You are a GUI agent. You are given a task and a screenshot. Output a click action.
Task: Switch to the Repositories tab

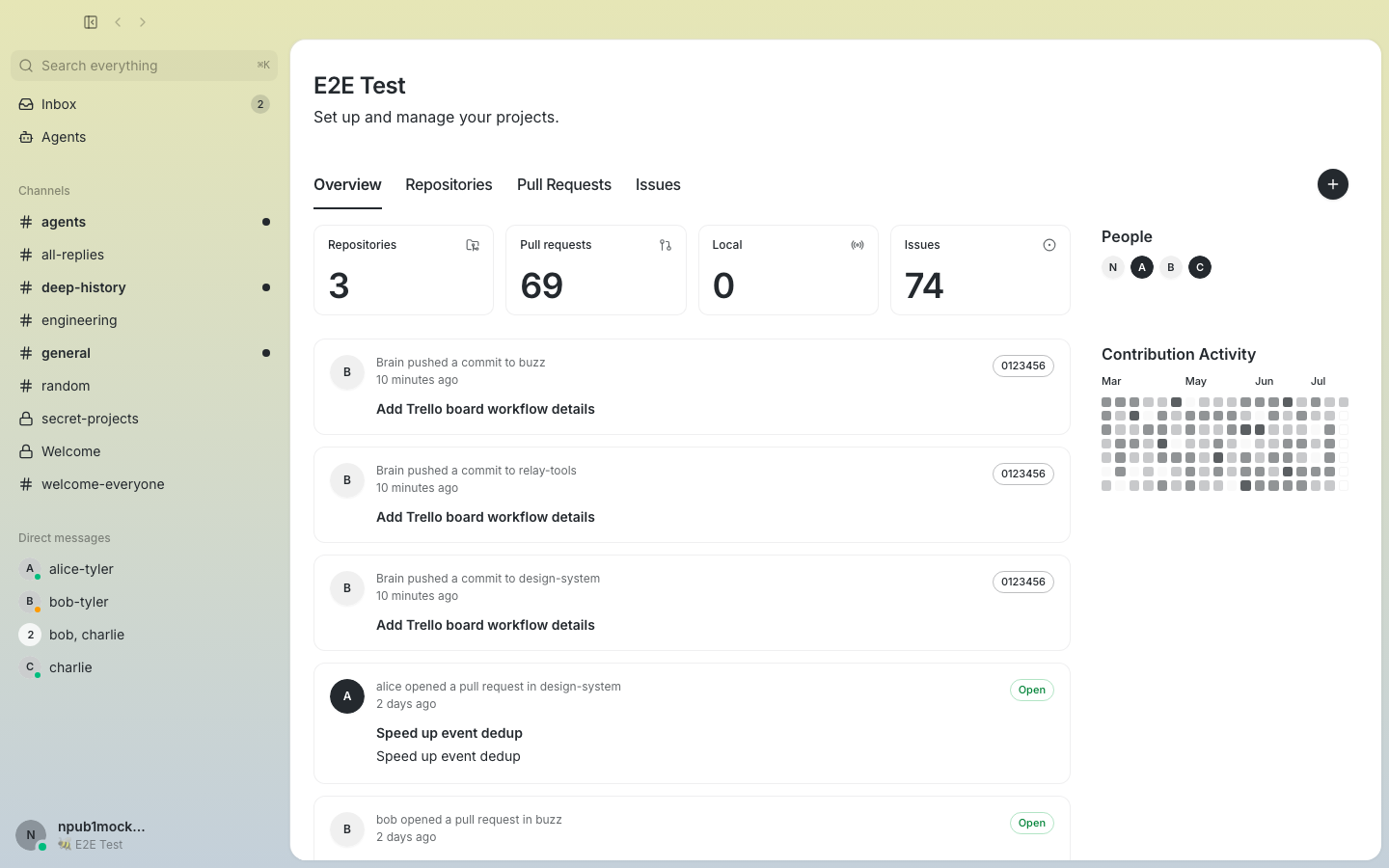point(449,184)
